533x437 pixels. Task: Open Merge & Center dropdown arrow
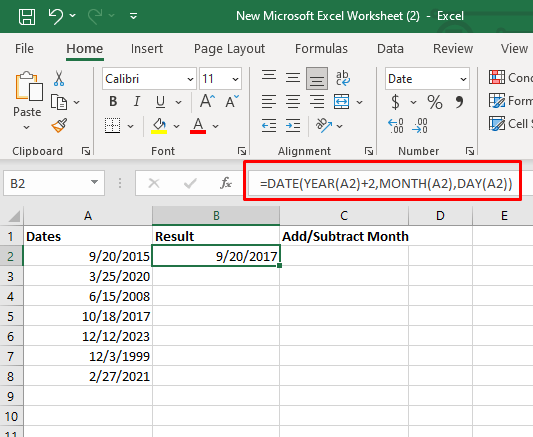(x=360, y=102)
